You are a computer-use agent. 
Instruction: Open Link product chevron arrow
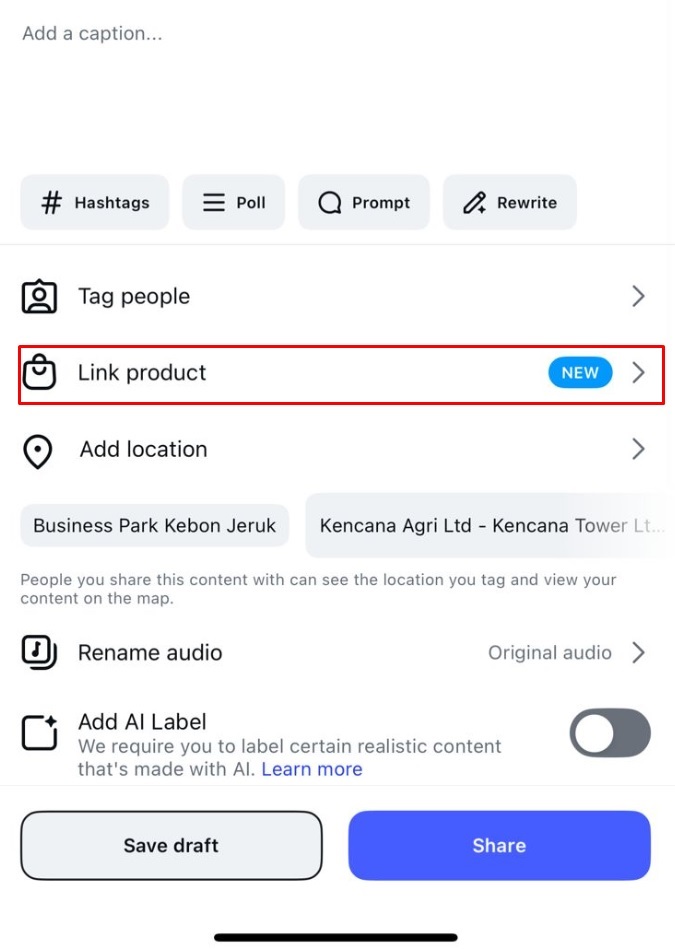coord(639,373)
